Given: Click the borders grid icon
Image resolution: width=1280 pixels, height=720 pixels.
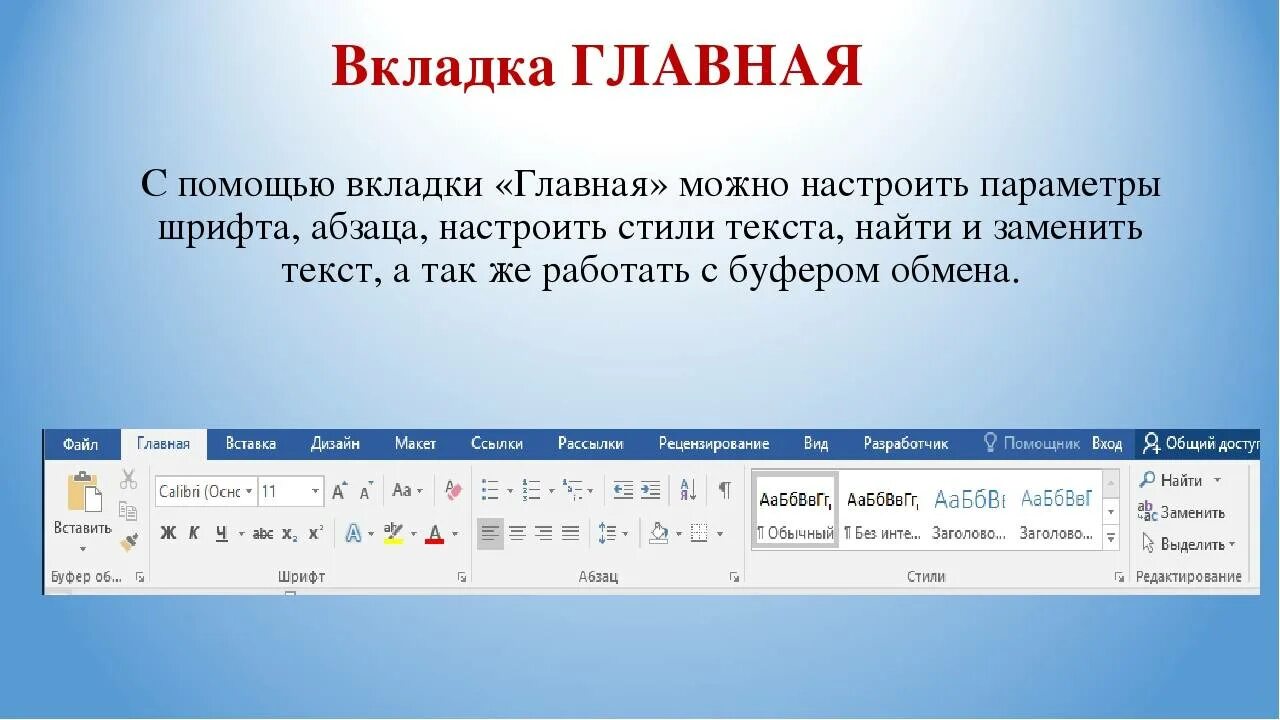Looking at the screenshot, I should click(x=699, y=534).
